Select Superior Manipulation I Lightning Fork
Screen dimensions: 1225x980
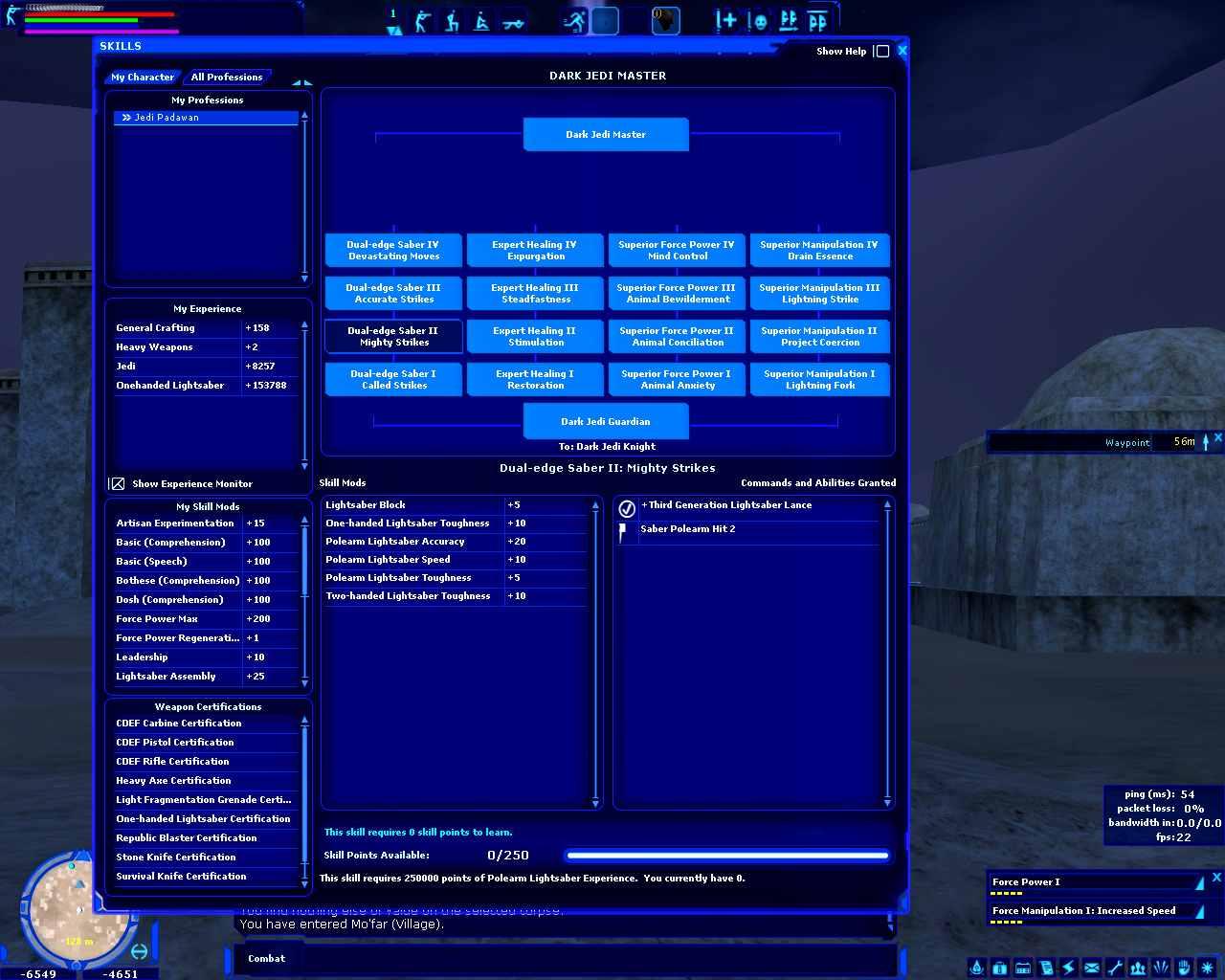point(820,380)
